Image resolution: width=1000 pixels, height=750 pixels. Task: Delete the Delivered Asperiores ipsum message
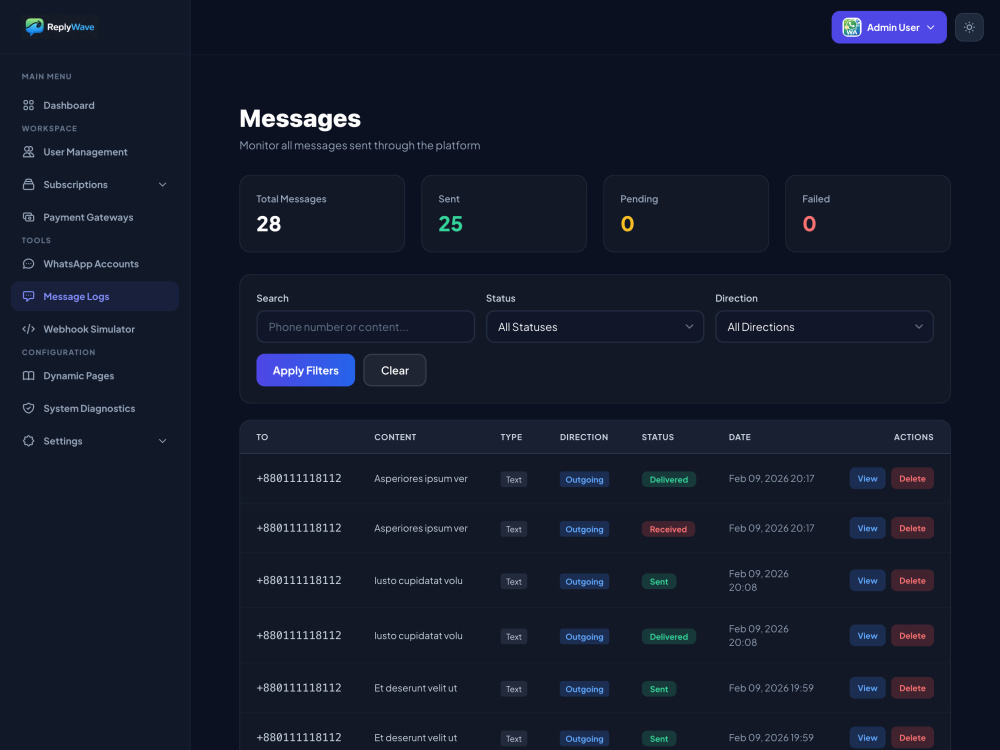912,478
